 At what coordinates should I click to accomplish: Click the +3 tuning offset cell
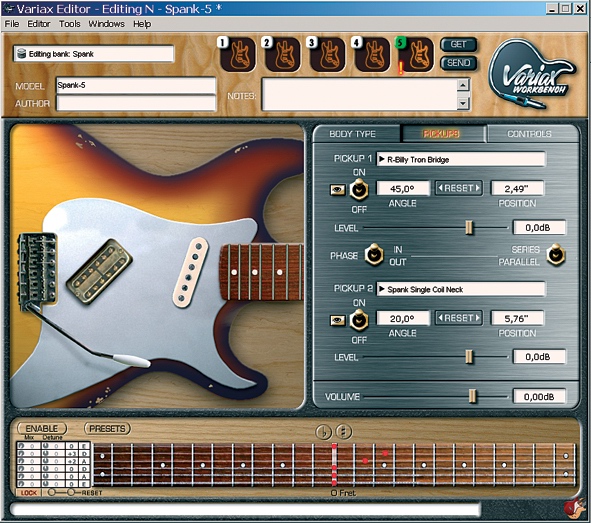(x=72, y=453)
